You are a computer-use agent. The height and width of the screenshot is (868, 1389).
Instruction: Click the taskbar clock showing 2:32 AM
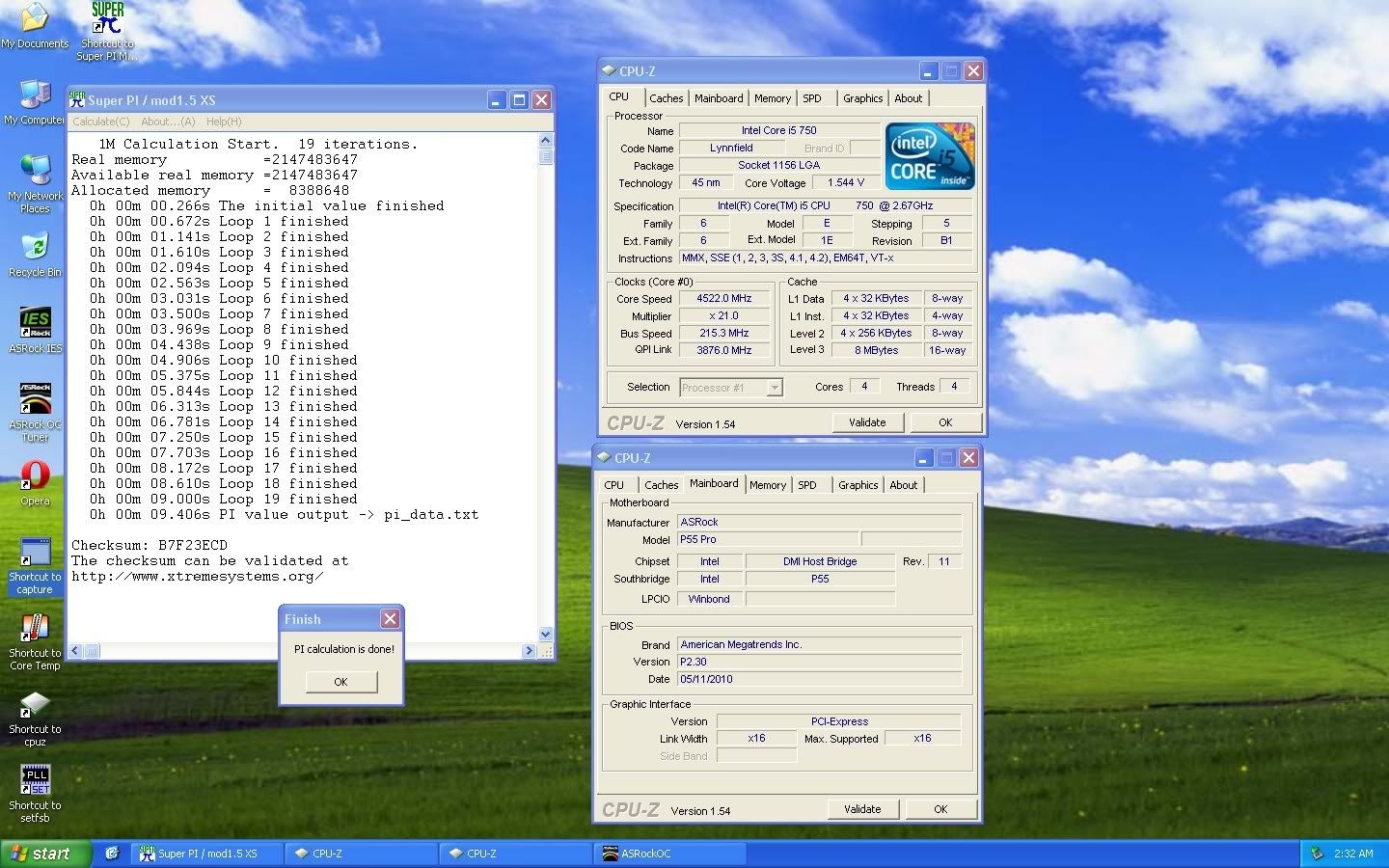[x=1353, y=854]
